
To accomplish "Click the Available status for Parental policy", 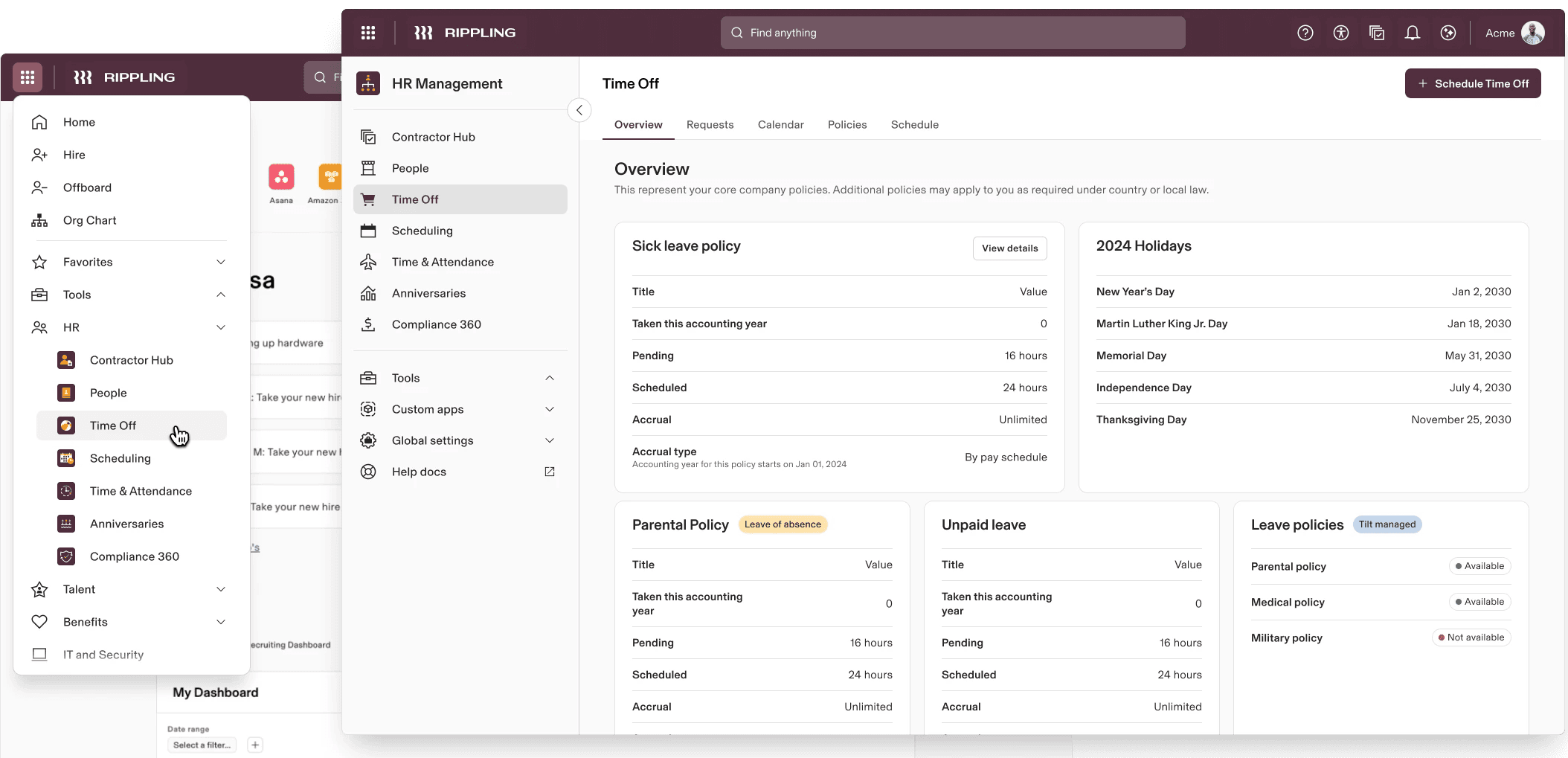I will [1480, 566].
